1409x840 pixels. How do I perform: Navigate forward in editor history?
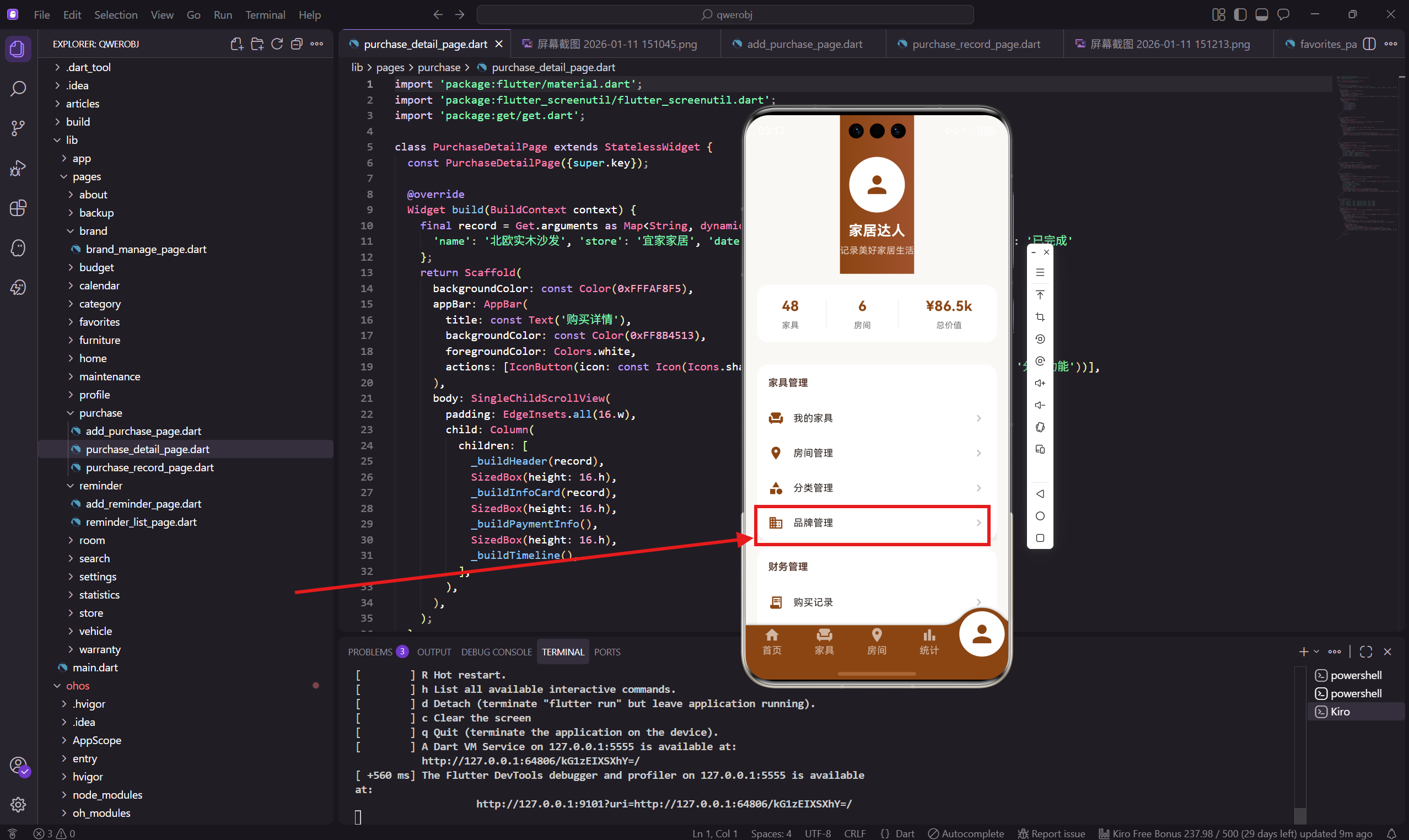(460, 15)
